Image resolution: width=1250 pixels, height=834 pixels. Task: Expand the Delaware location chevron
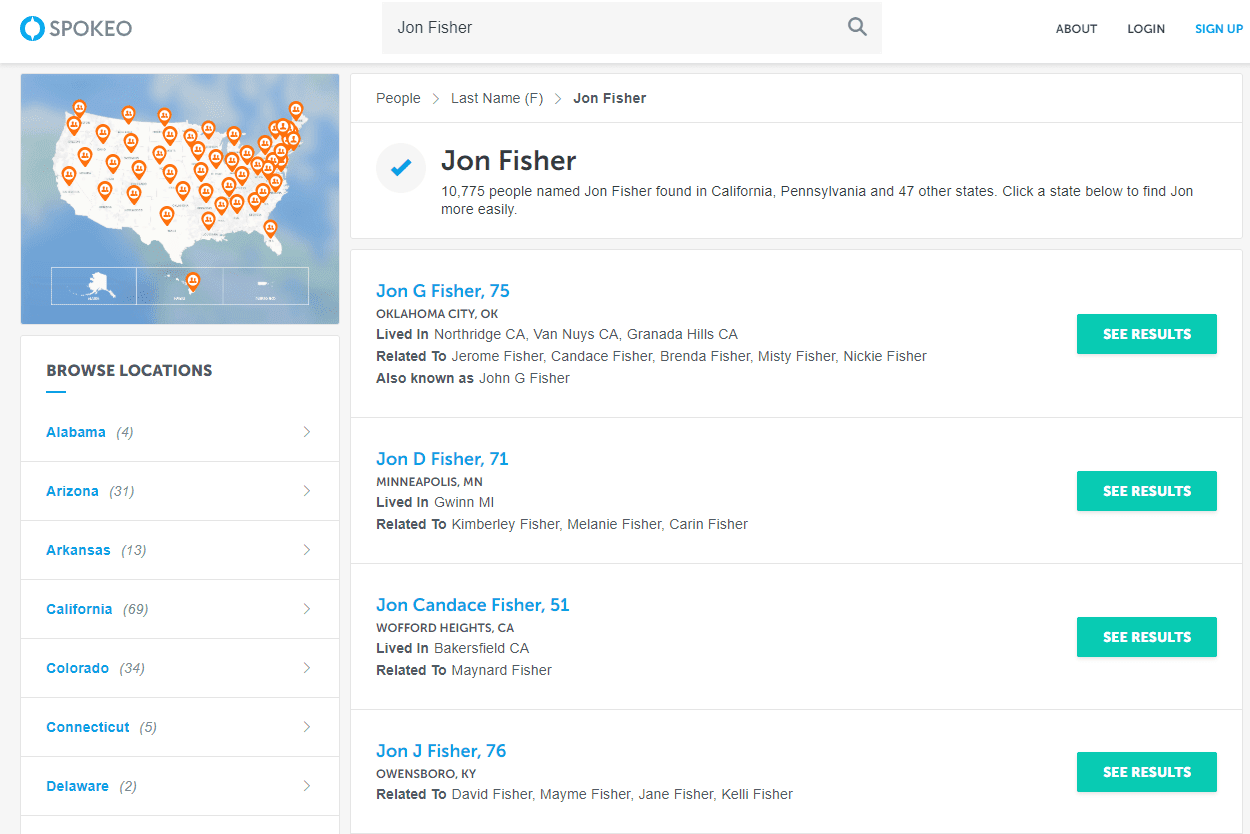[307, 786]
